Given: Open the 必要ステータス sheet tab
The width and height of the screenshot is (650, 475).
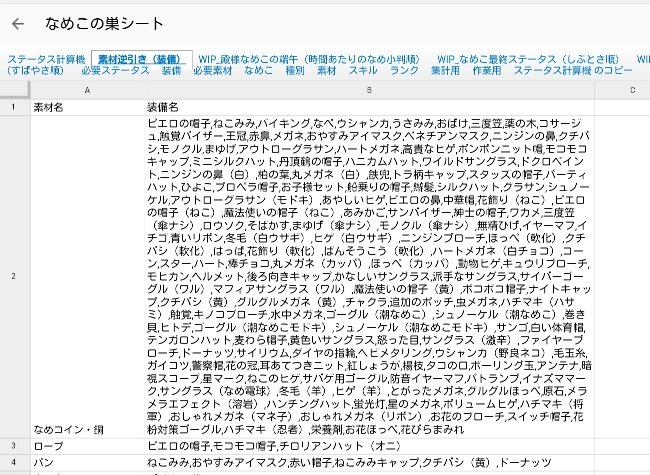Looking at the screenshot, I should 115,70.
